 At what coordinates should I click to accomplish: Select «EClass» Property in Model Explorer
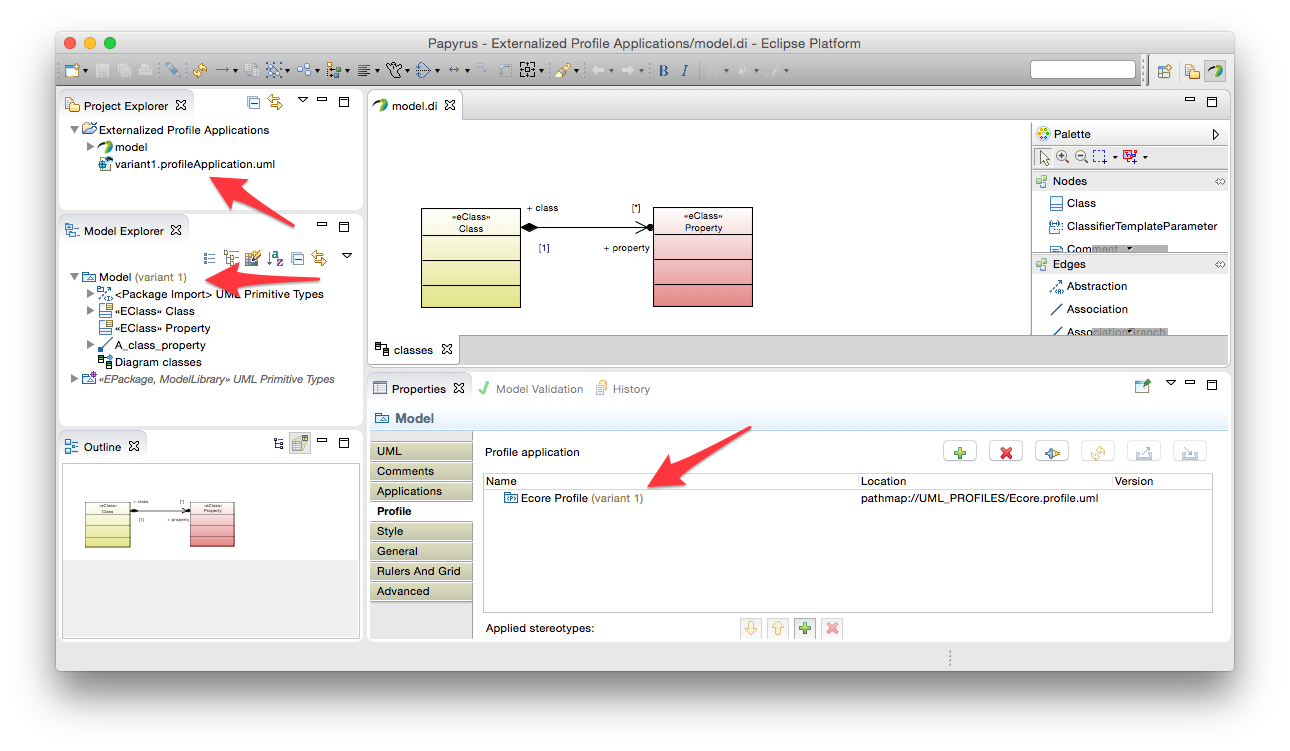[162, 328]
